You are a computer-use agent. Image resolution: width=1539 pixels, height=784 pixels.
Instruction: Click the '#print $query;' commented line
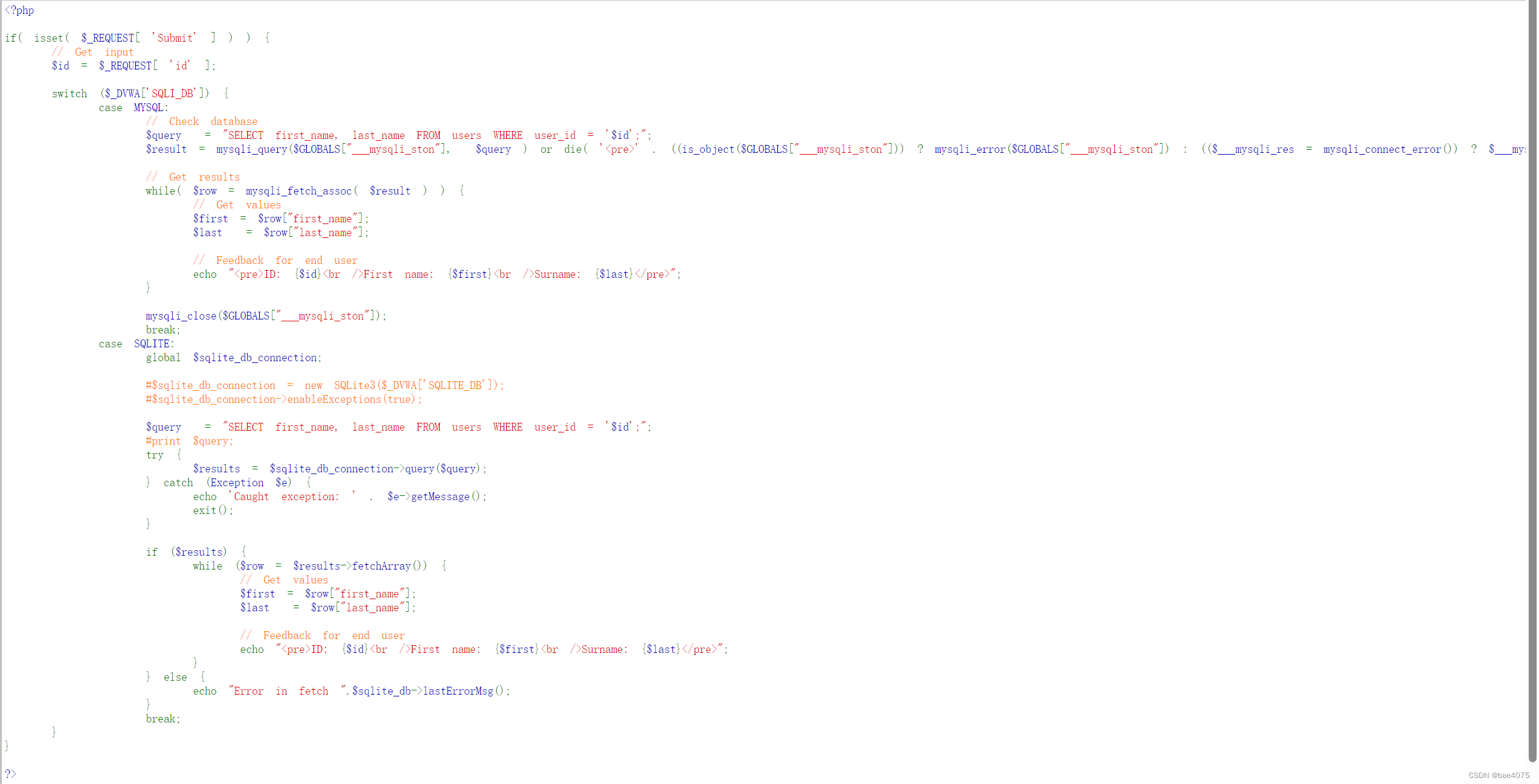(189, 441)
